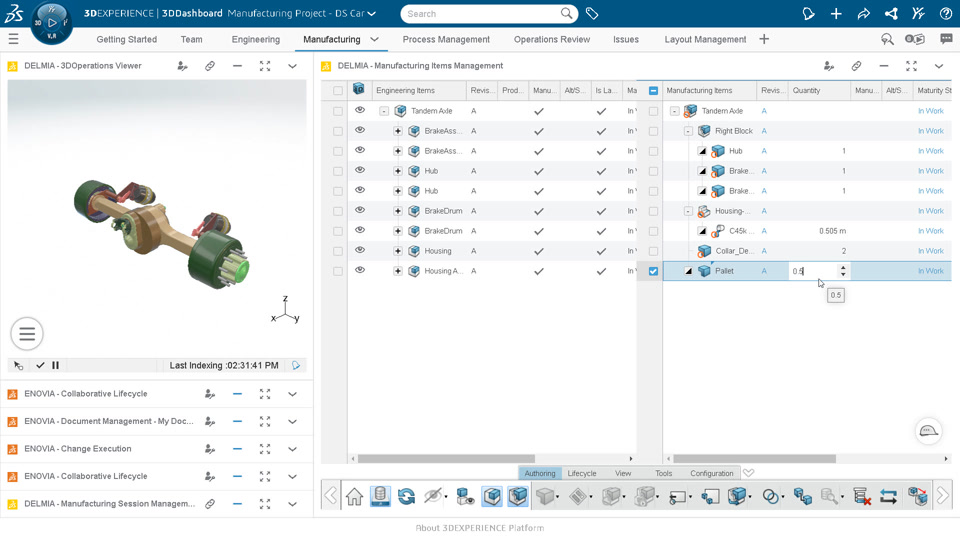Image resolution: width=960 pixels, height=540 pixels.
Task: Click the red-X delete list icon in toolbar
Action: [861, 496]
